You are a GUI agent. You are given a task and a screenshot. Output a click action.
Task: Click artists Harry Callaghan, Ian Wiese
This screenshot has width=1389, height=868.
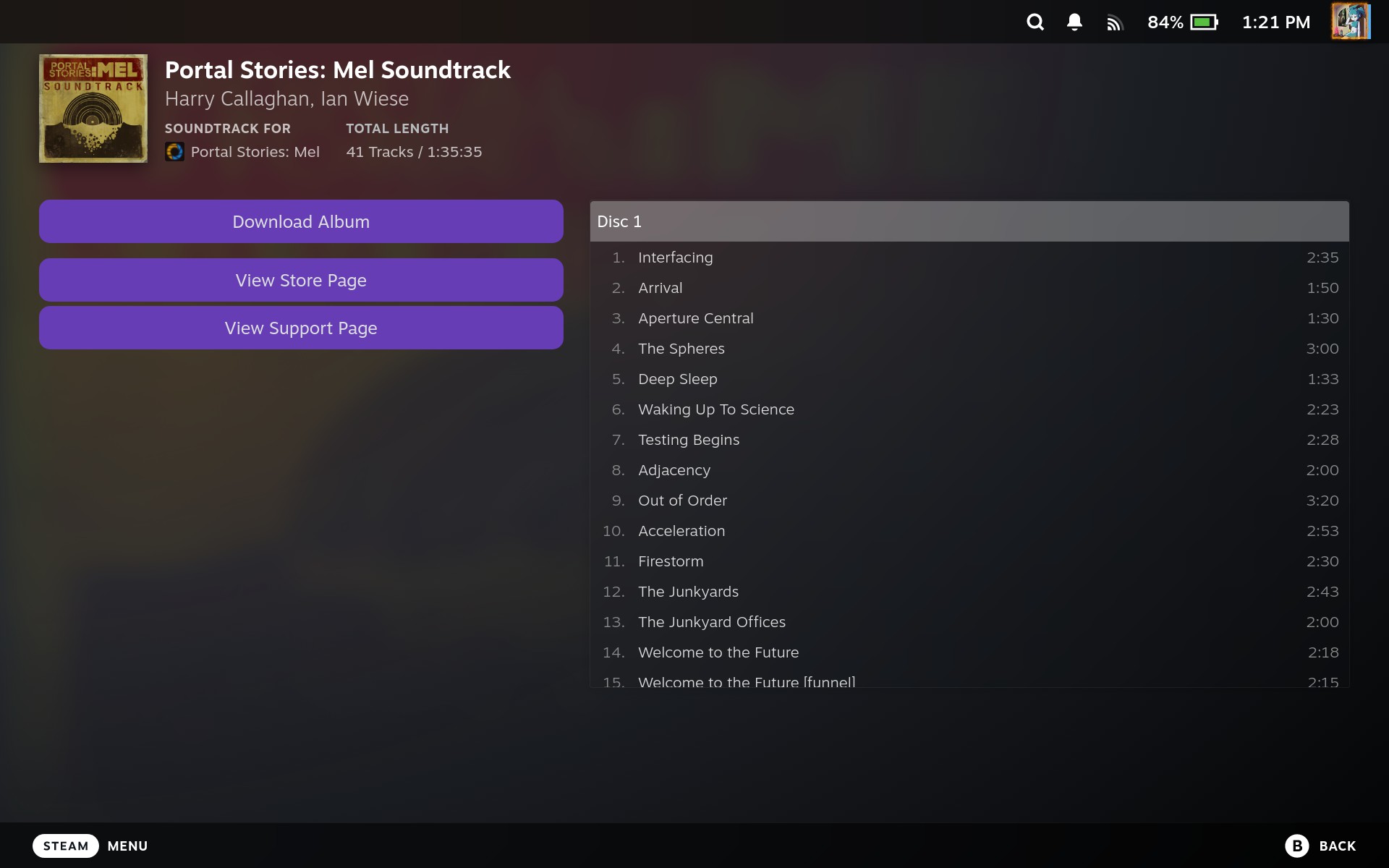click(x=286, y=99)
